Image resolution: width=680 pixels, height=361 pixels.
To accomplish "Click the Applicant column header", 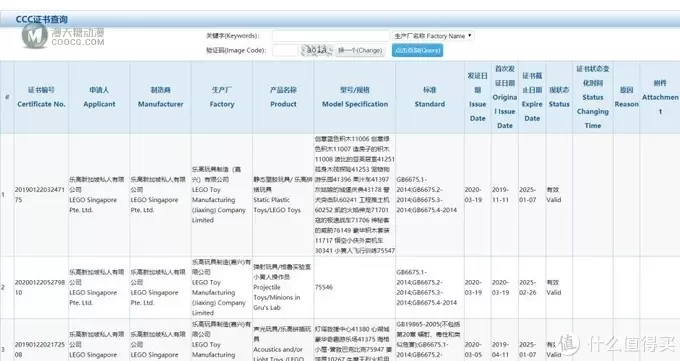I will click(x=99, y=97).
